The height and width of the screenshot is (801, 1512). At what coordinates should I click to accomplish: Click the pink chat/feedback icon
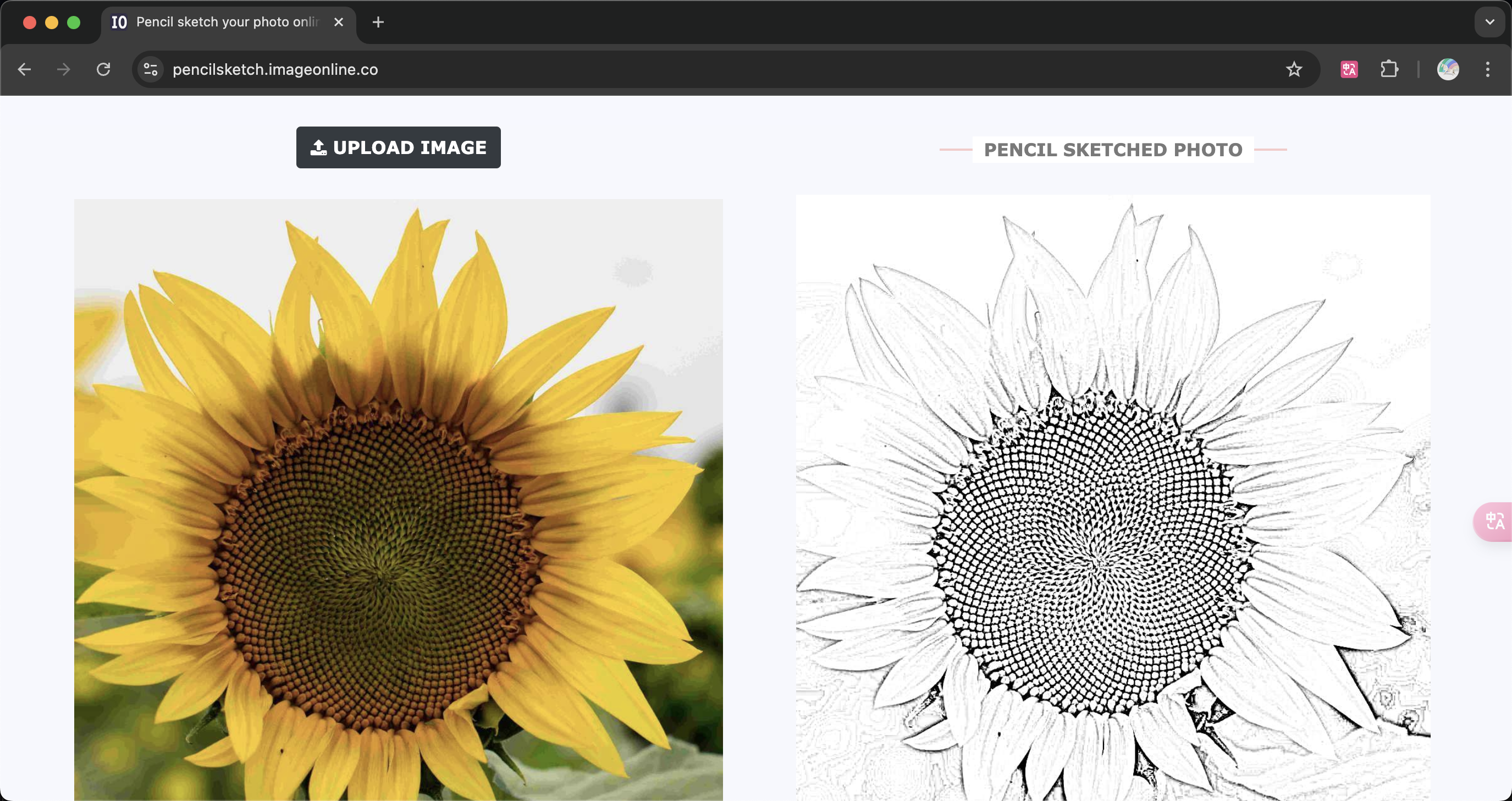(1493, 521)
